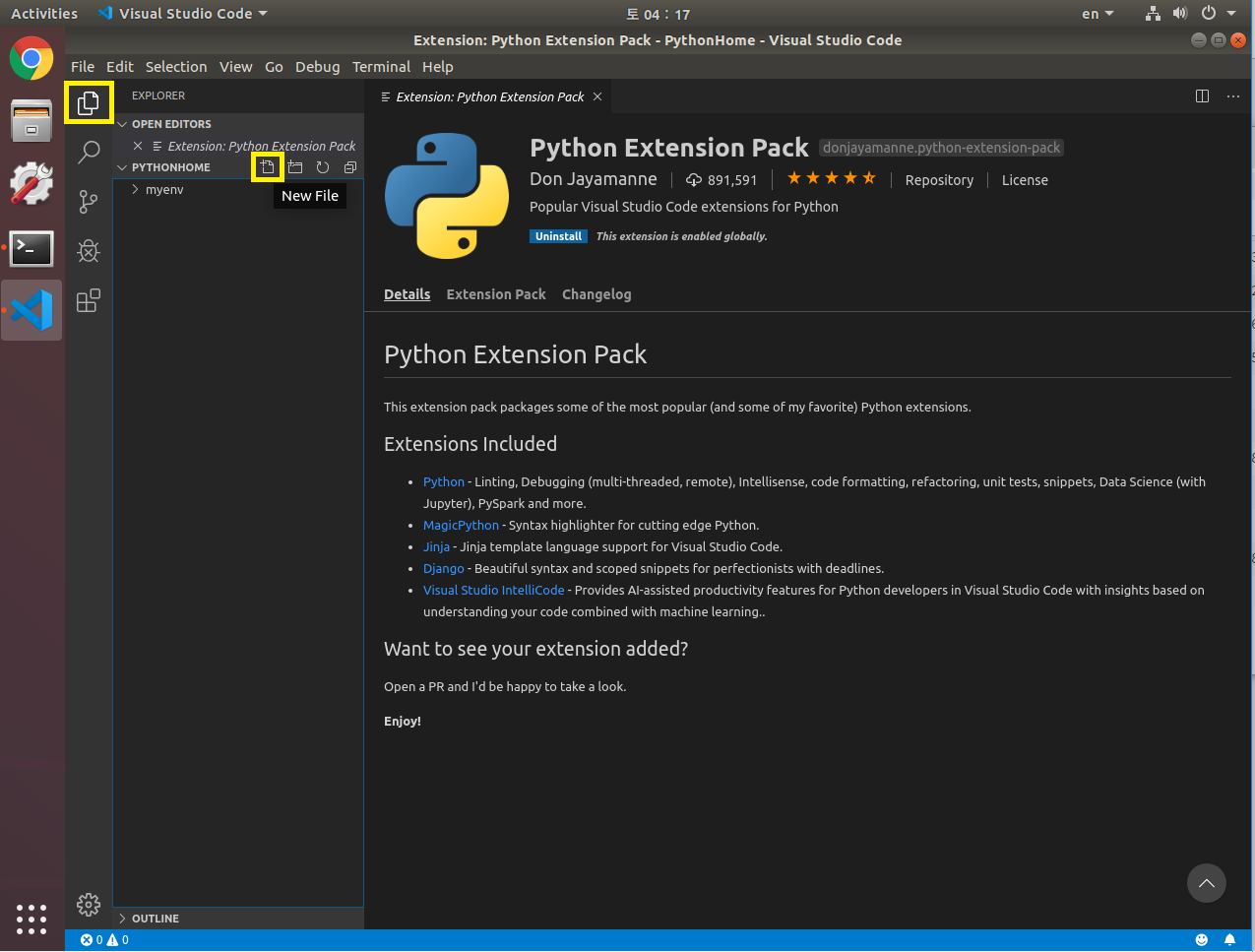Select the Extension: Python Extension Pack open editor
Viewport: 1255px width, 952px height.
tap(238, 146)
